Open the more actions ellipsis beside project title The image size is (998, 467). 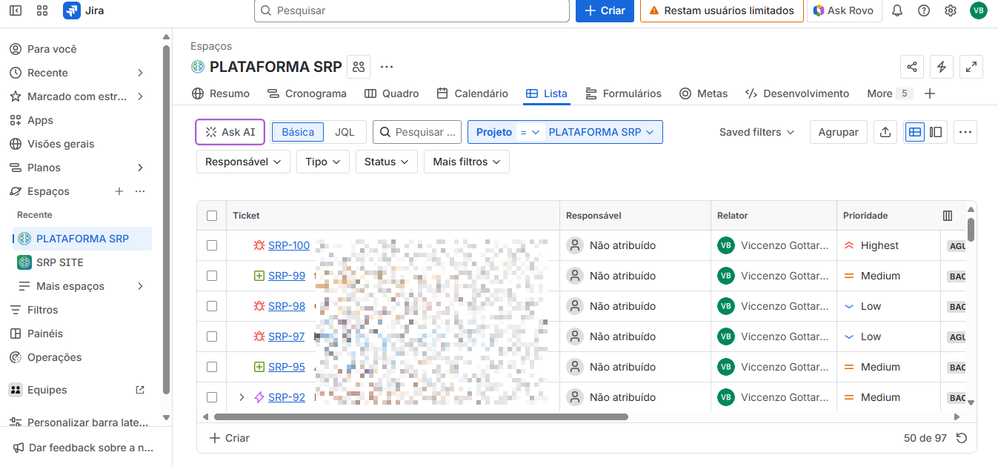click(387, 67)
